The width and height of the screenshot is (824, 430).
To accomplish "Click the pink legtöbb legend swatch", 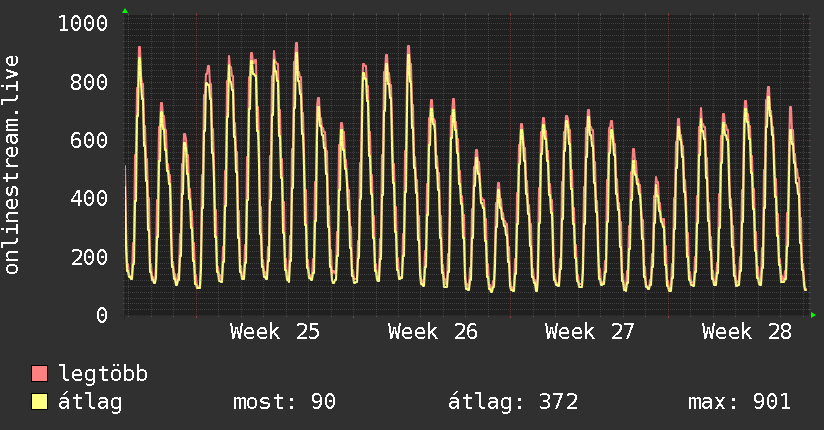I will click(39, 373).
